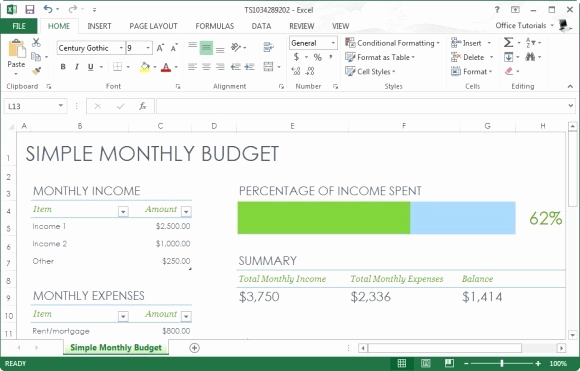
Task: Click Insert in Cells group
Action: pos(471,43)
